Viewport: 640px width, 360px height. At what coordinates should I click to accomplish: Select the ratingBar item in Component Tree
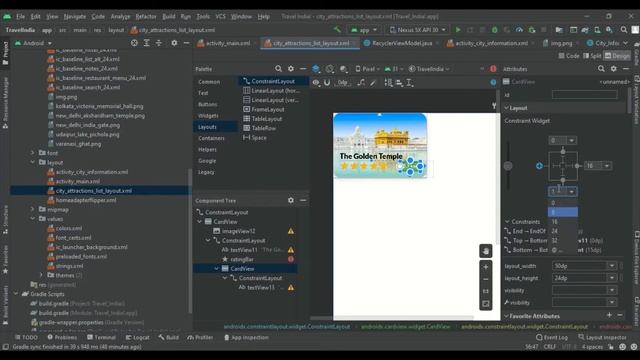[x=242, y=259]
